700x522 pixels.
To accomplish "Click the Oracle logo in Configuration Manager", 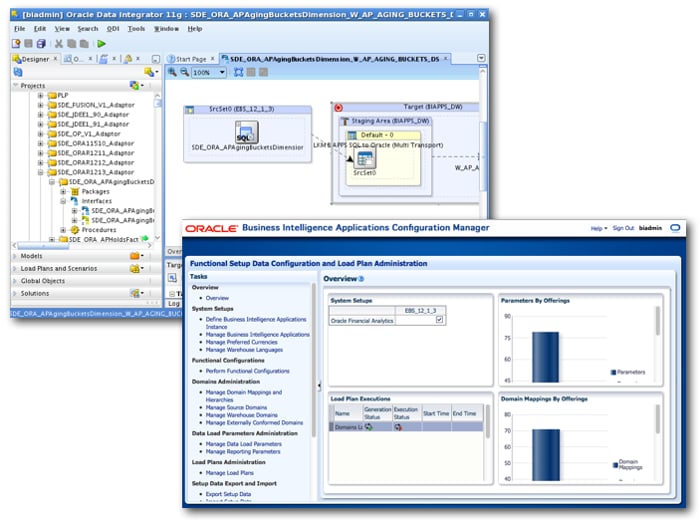I will coord(211,229).
